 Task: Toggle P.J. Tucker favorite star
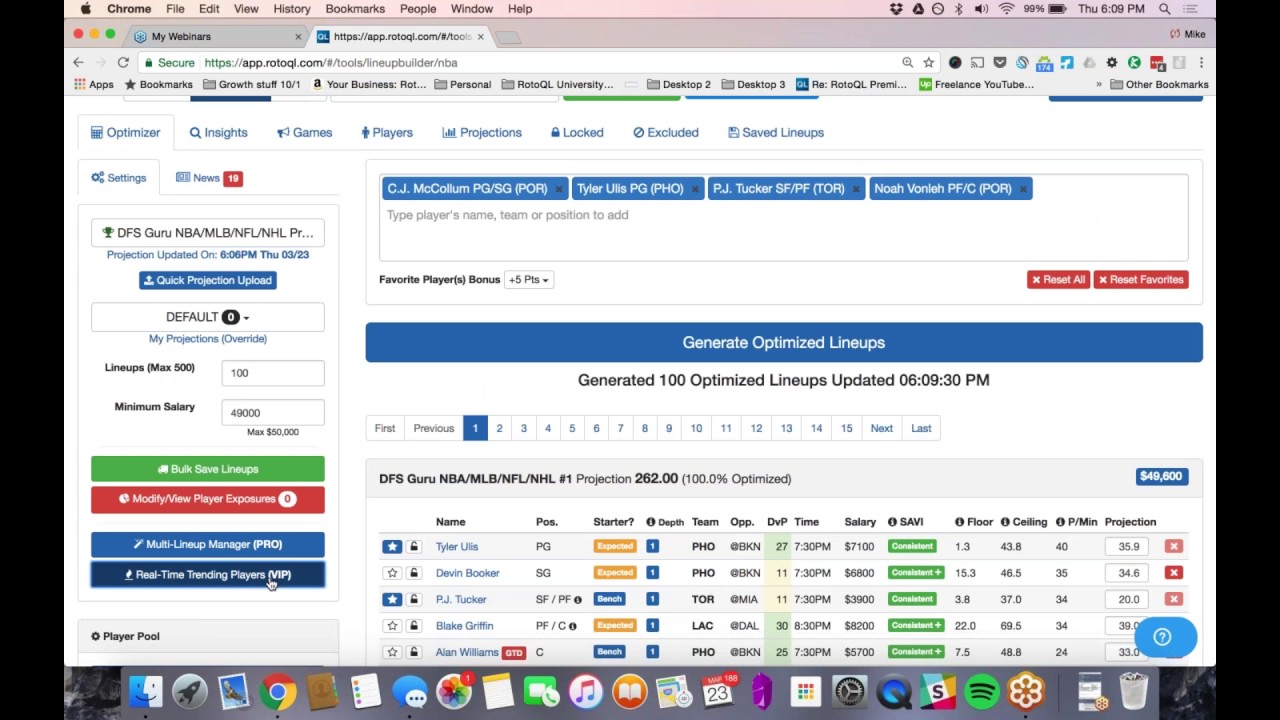click(392, 599)
